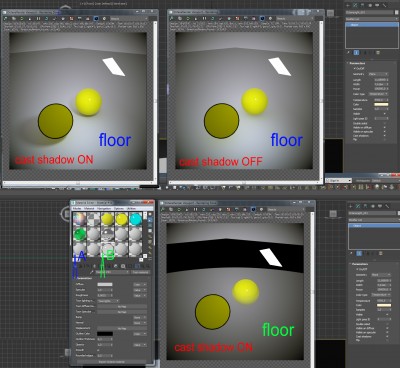Select the cyan material sphere slot
Screen dimensions: 400x368
[135, 219]
